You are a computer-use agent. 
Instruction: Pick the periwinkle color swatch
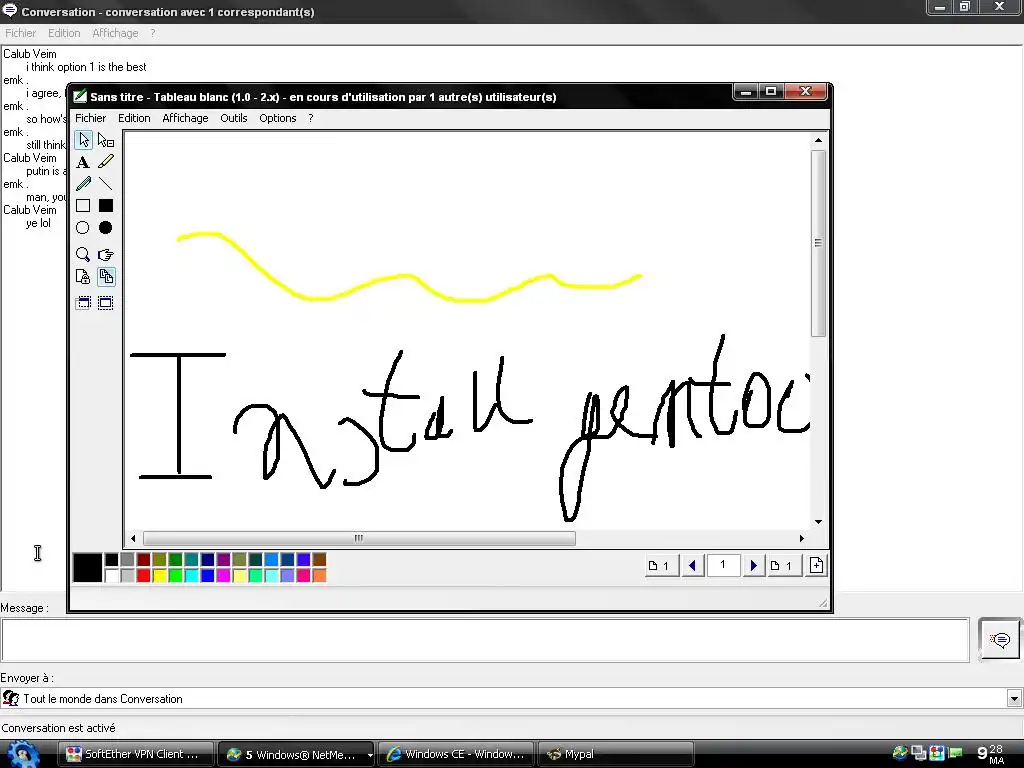tap(287, 575)
